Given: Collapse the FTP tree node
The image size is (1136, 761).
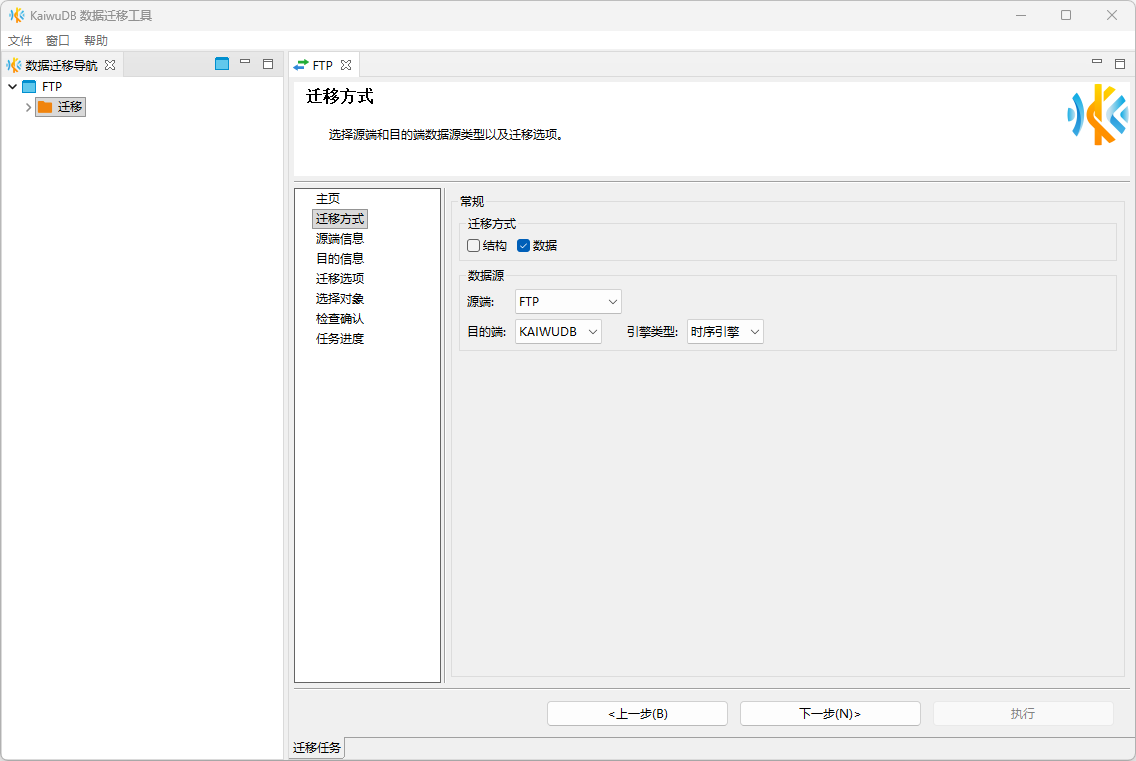Looking at the screenshot, I should [x=12, y=87].
